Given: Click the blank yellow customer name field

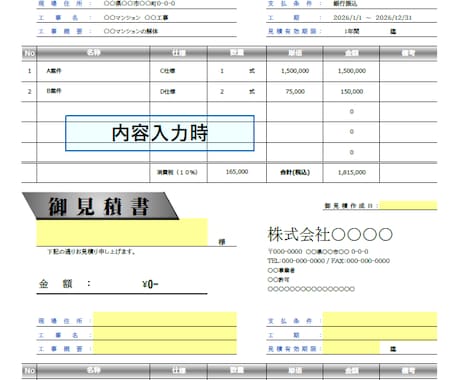Looking at the screenshot, I should pyautogui.click(x=122, y=232).
